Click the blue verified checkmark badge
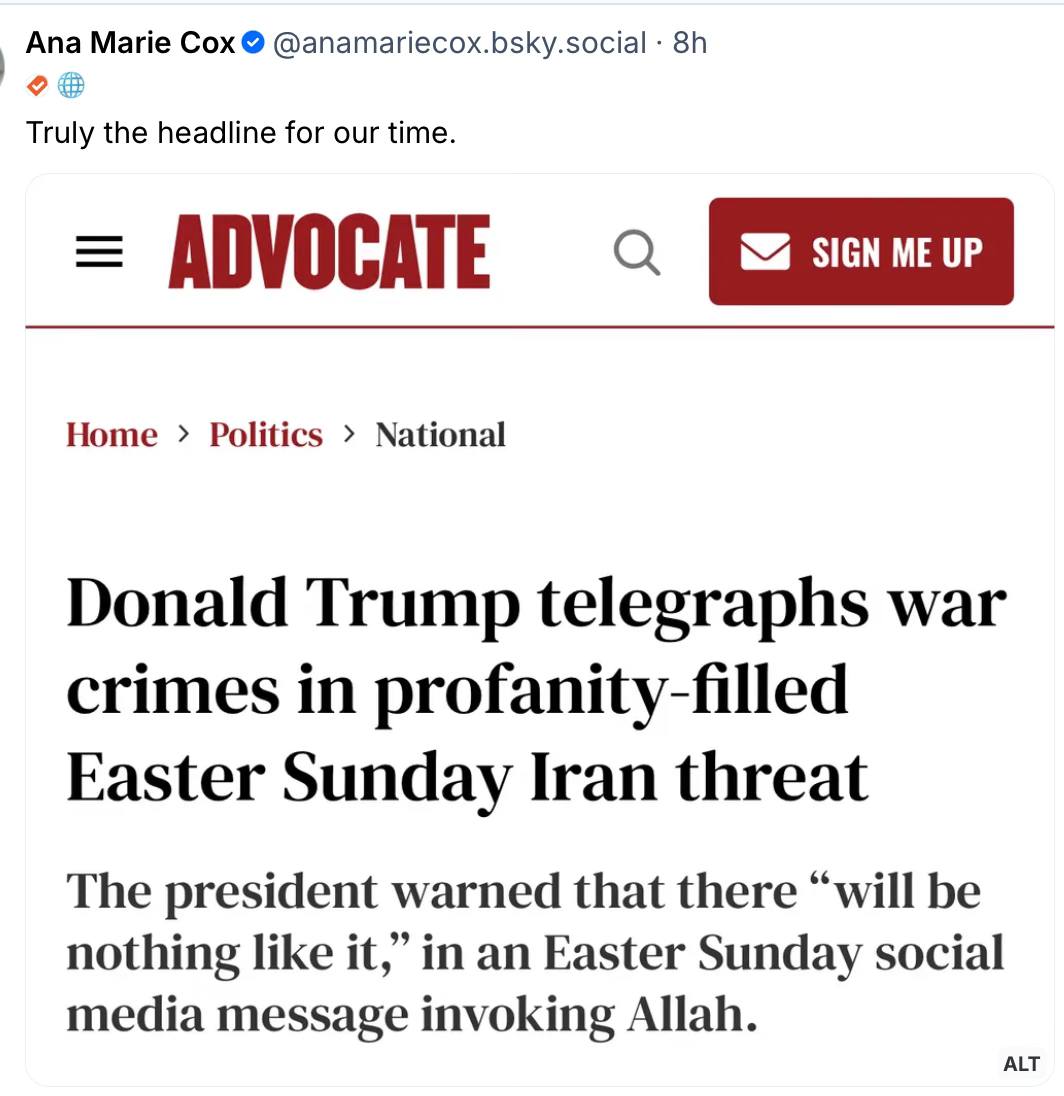Screen dimensions: 1064x1096 254,43
